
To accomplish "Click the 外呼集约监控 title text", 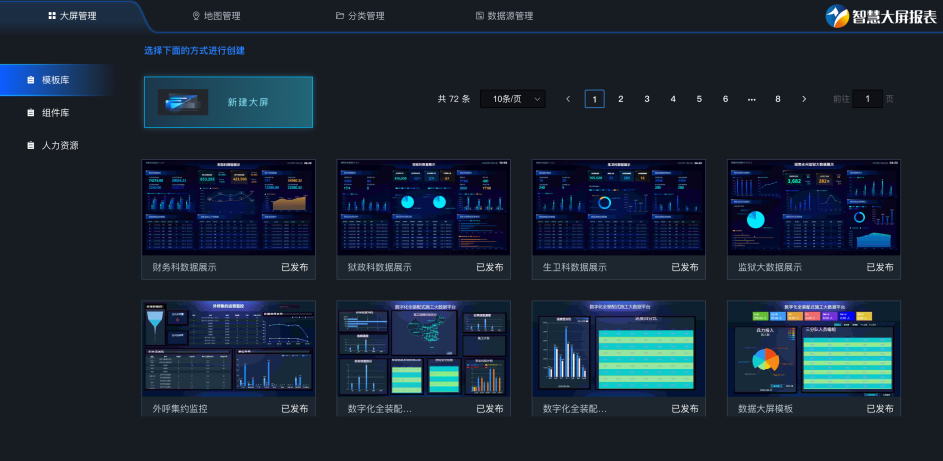I will click(x=180, y=409).
